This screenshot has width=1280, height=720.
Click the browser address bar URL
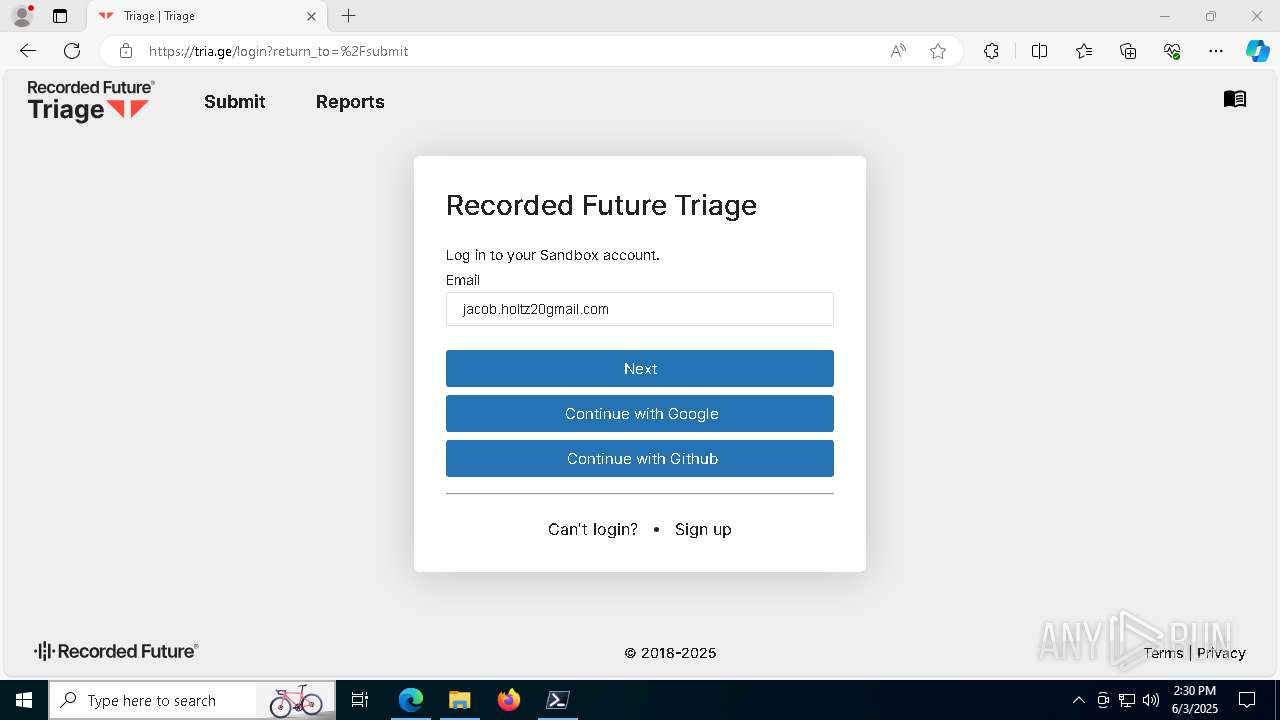click(x=278, y=51)
